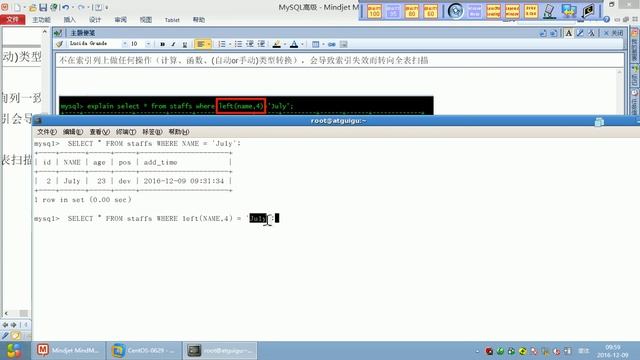Image resolution: width=640 pixels, height=360 pixels.
Task: Click the left scroll arrow in the left pane
Action: [6, 313]
